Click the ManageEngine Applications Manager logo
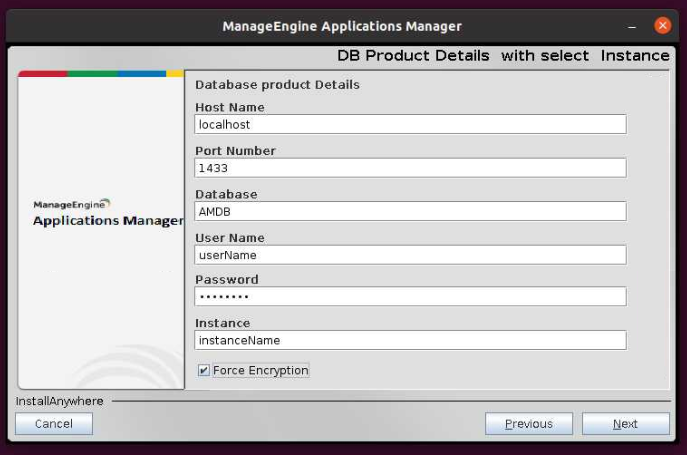Viewport: 687px width, 455px height. (x=106, y=213)
